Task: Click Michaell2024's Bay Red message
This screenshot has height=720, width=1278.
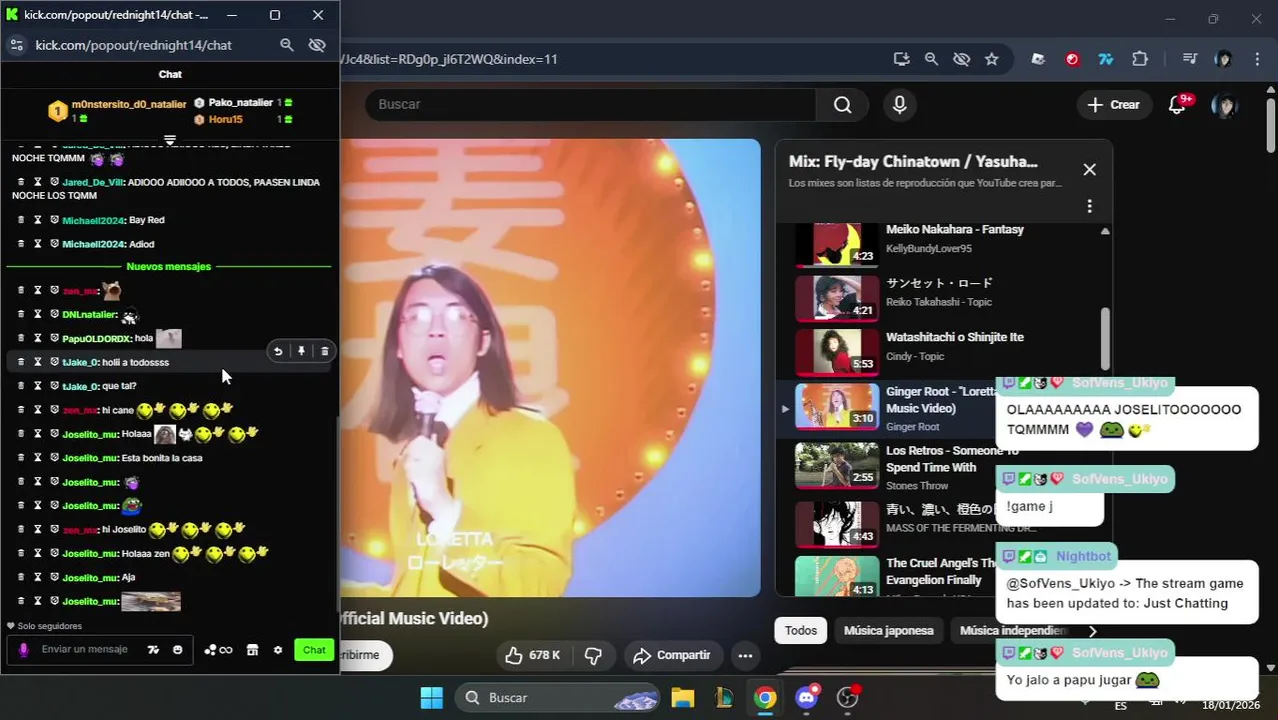Action: [146, 220]
